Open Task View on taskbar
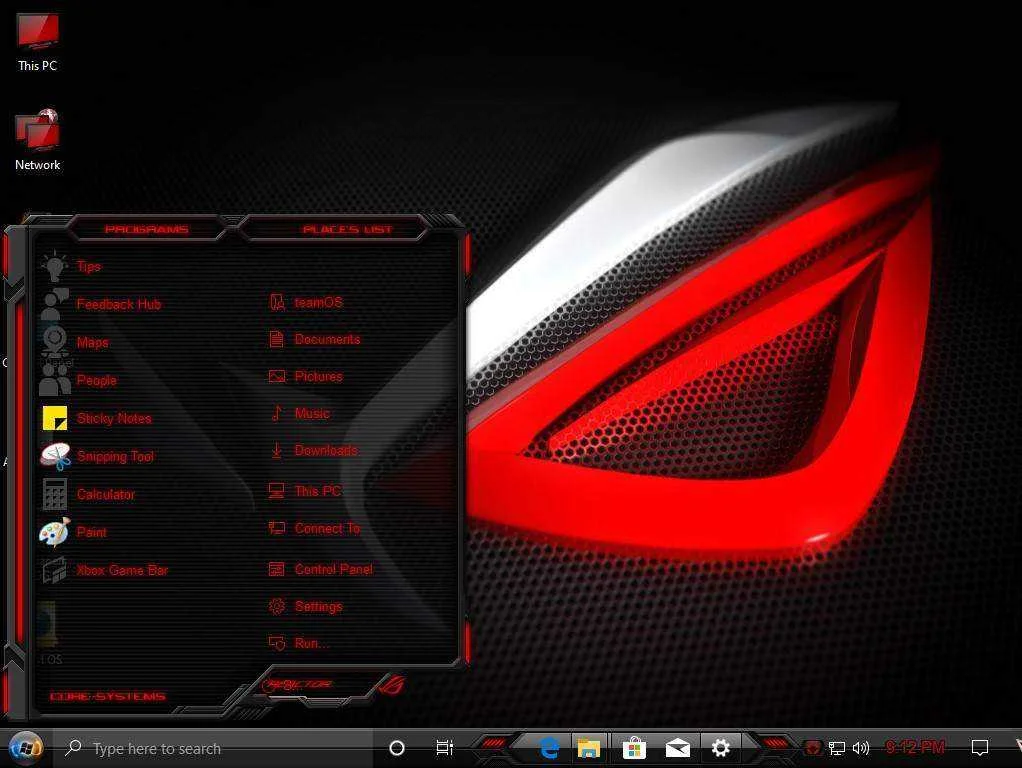Viewport: 1022px width, 768px height. pos(445,748)
